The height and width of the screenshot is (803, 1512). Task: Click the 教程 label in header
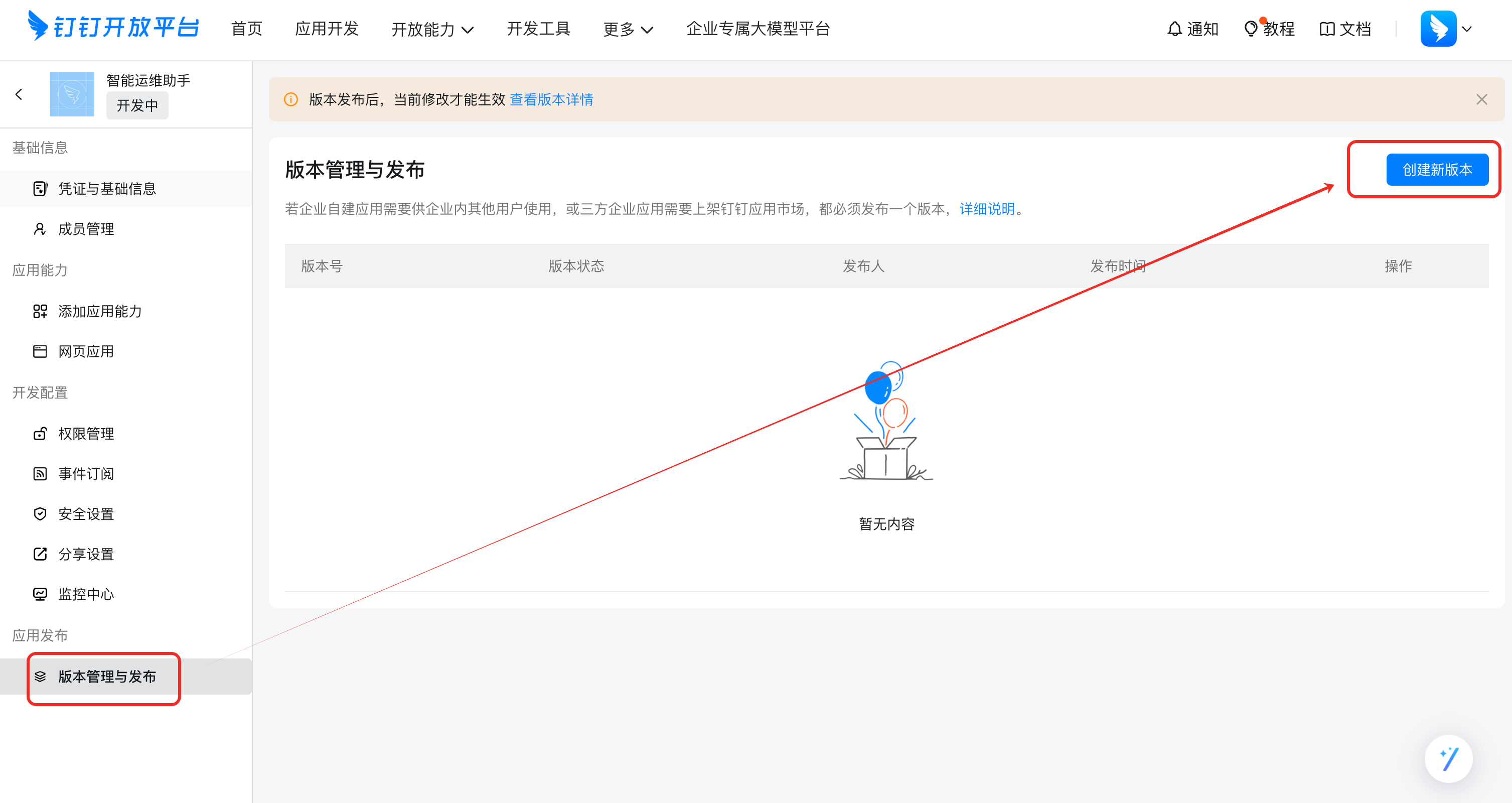pos(1279,29)
